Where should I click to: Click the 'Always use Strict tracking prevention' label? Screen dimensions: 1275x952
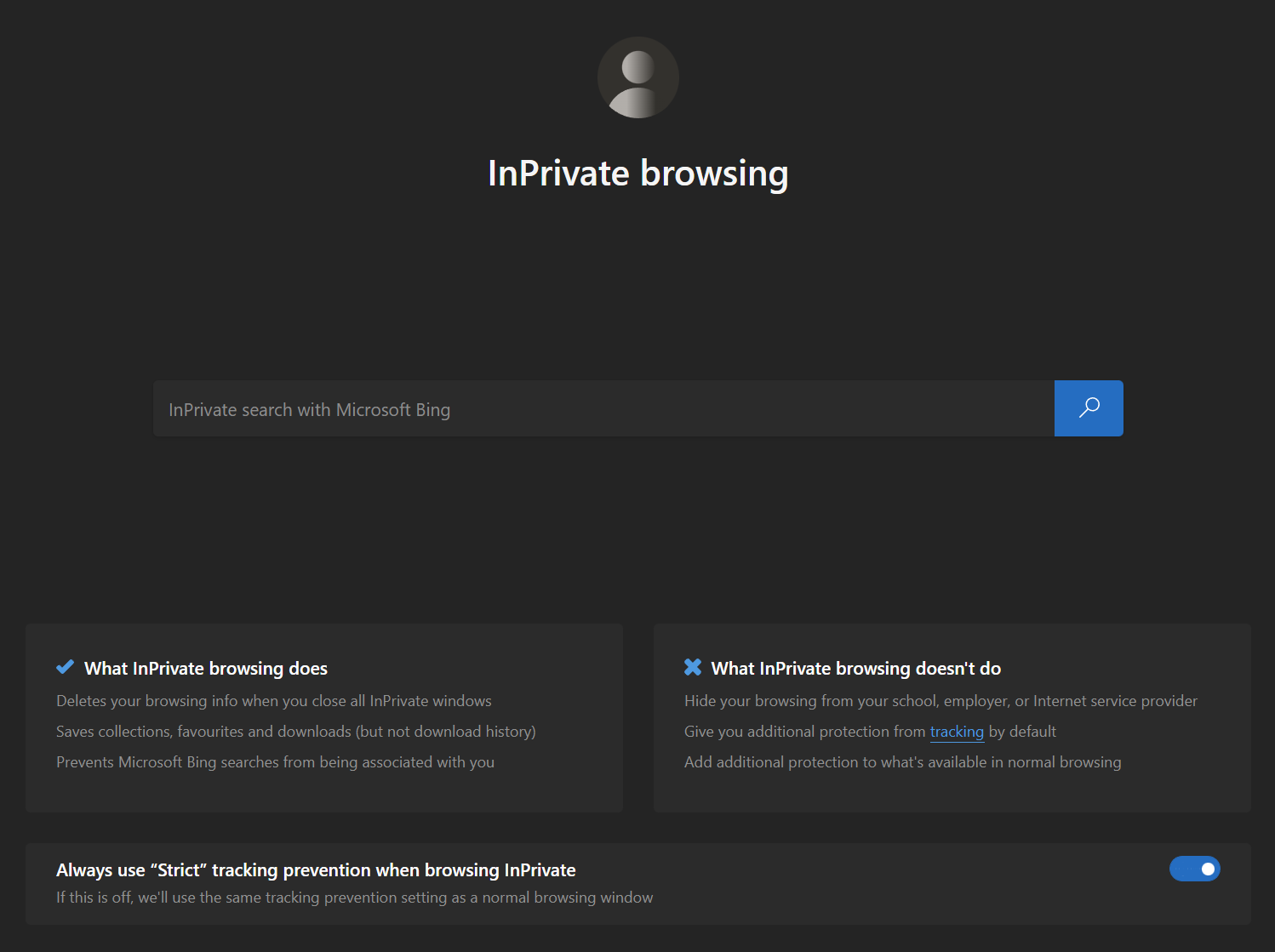[x=316, y=870]
